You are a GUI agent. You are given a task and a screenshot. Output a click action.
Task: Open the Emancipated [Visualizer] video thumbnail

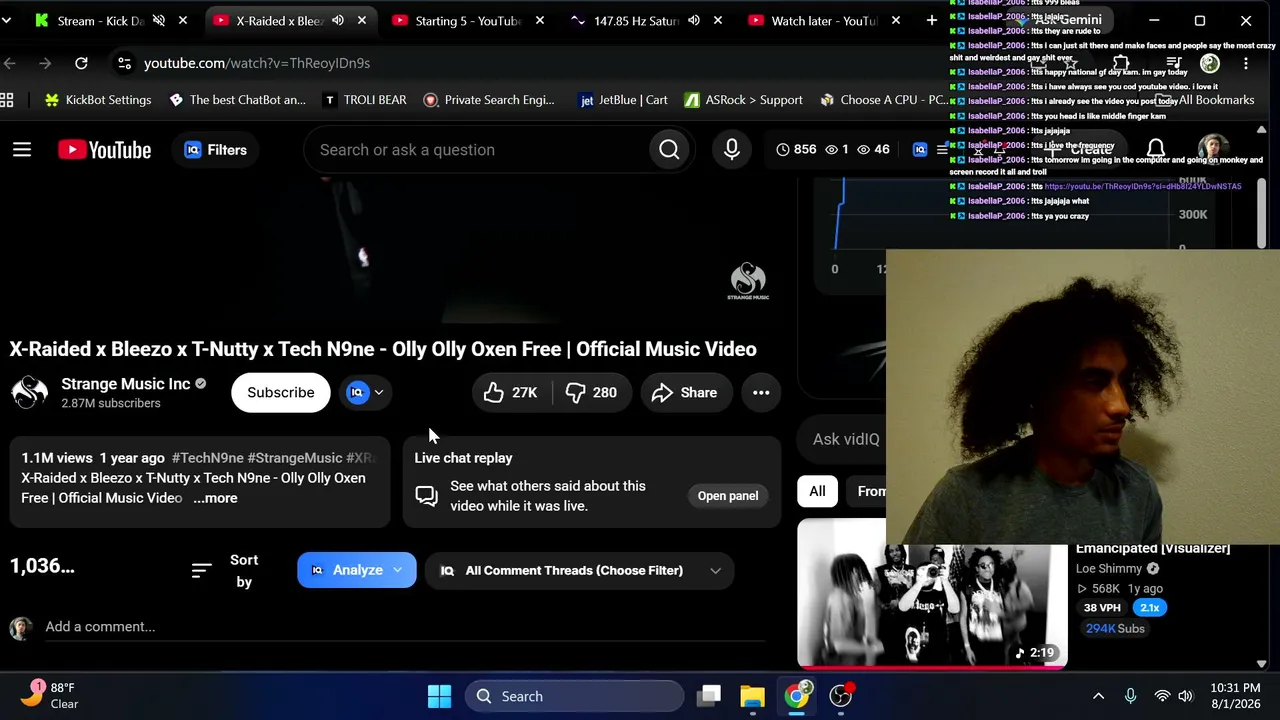coord(932,593)
